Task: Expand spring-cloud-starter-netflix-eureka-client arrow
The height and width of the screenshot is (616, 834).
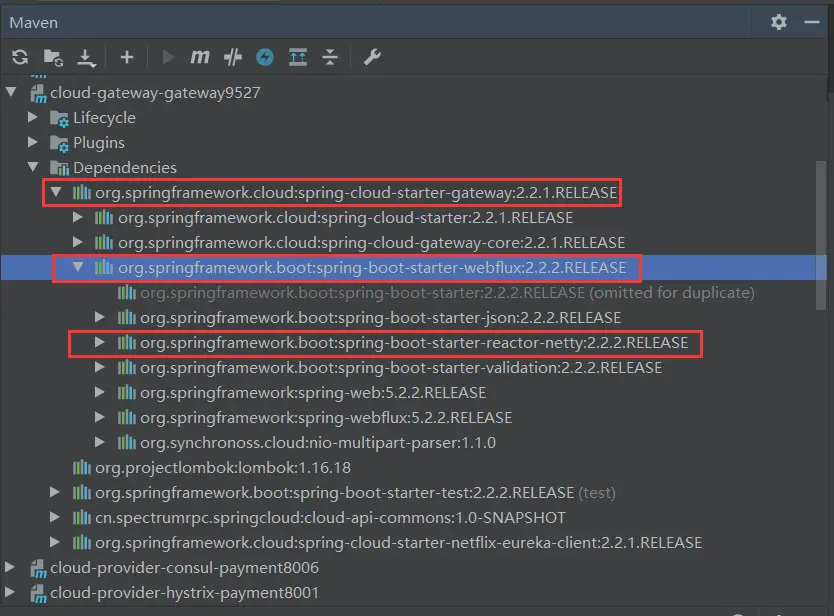Action: coord(55,542)
